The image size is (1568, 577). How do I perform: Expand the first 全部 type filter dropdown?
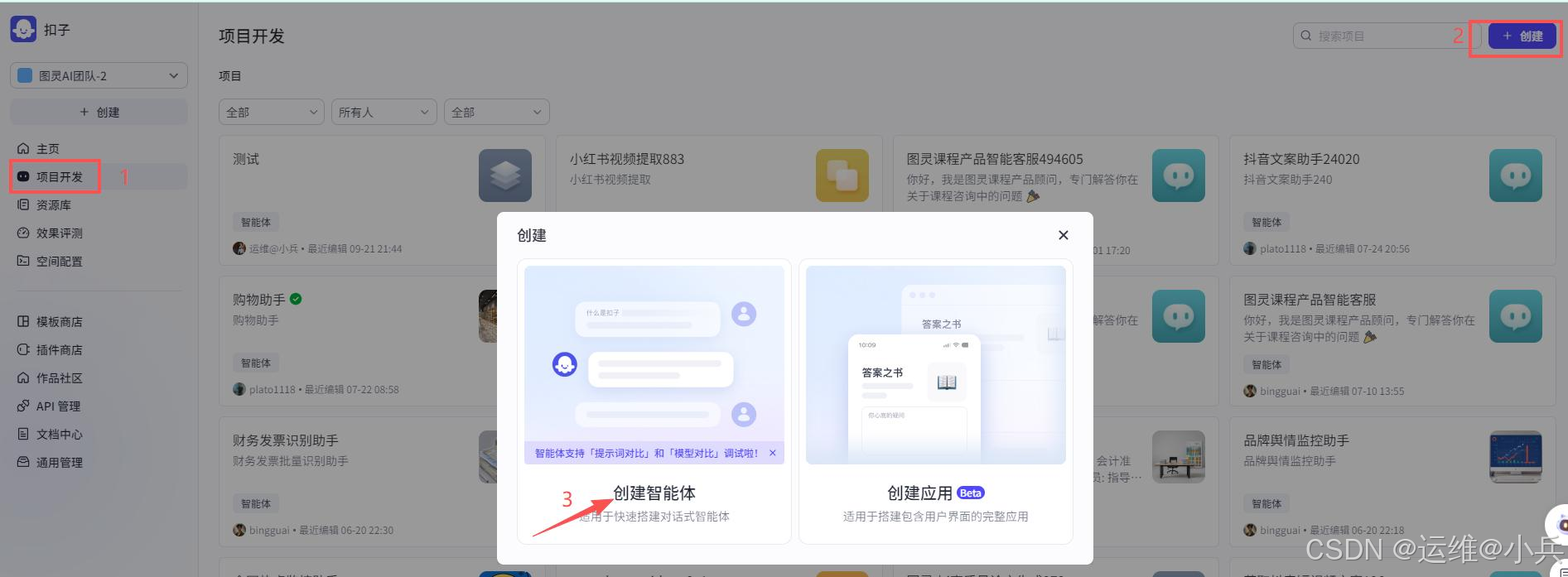tap(272, 112)
